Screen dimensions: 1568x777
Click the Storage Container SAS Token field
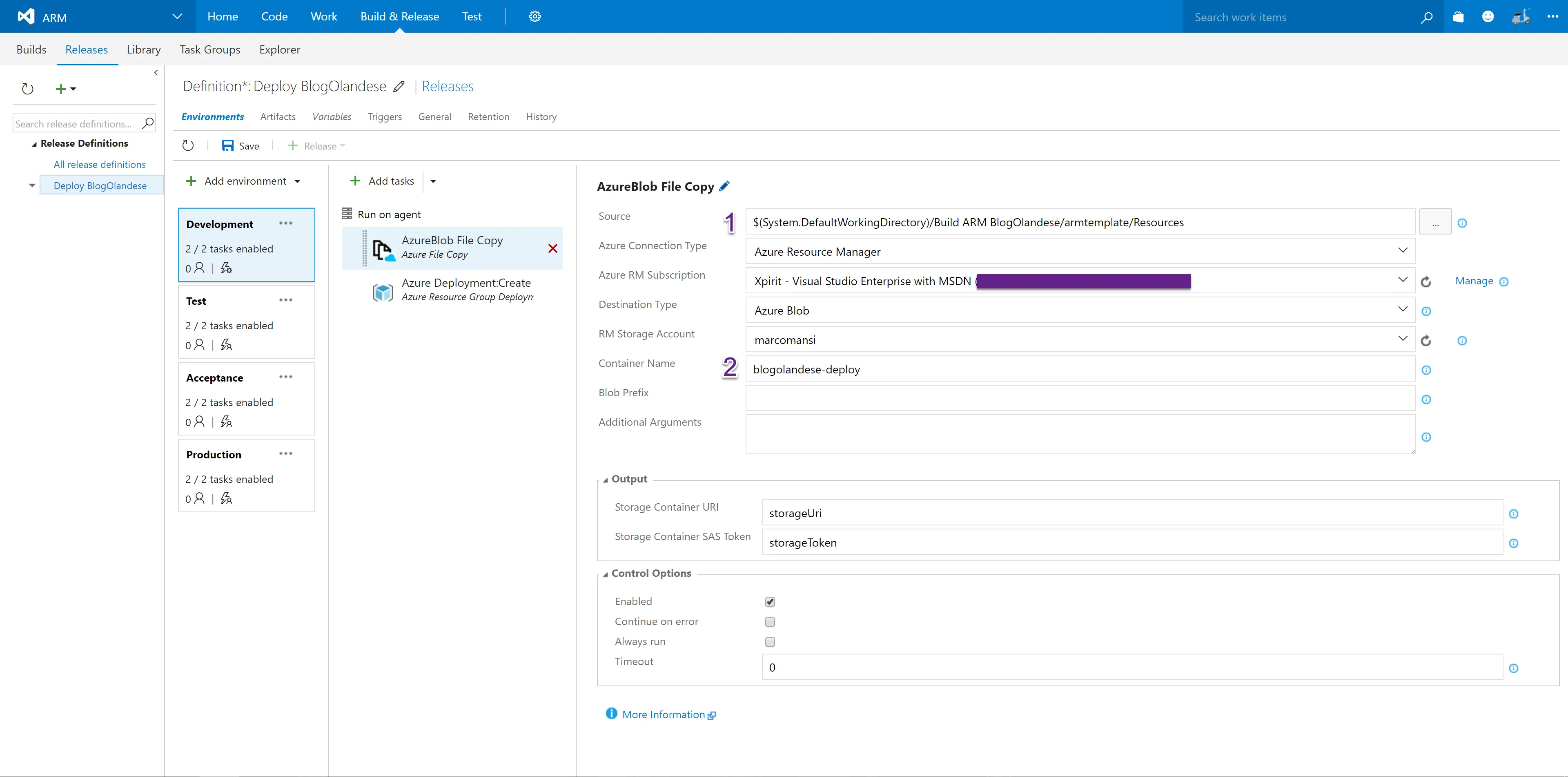tap(1132, 542)
